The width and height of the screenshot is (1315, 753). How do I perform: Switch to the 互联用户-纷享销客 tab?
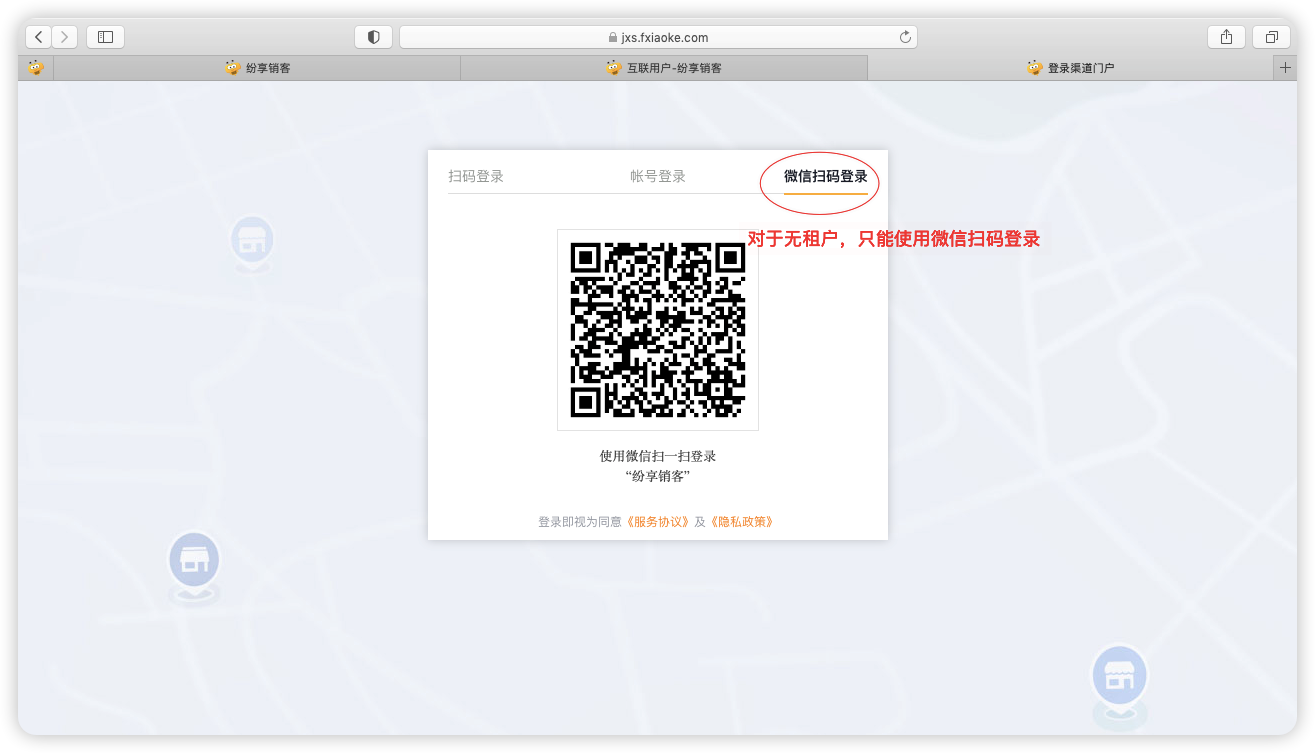[664, 68]
